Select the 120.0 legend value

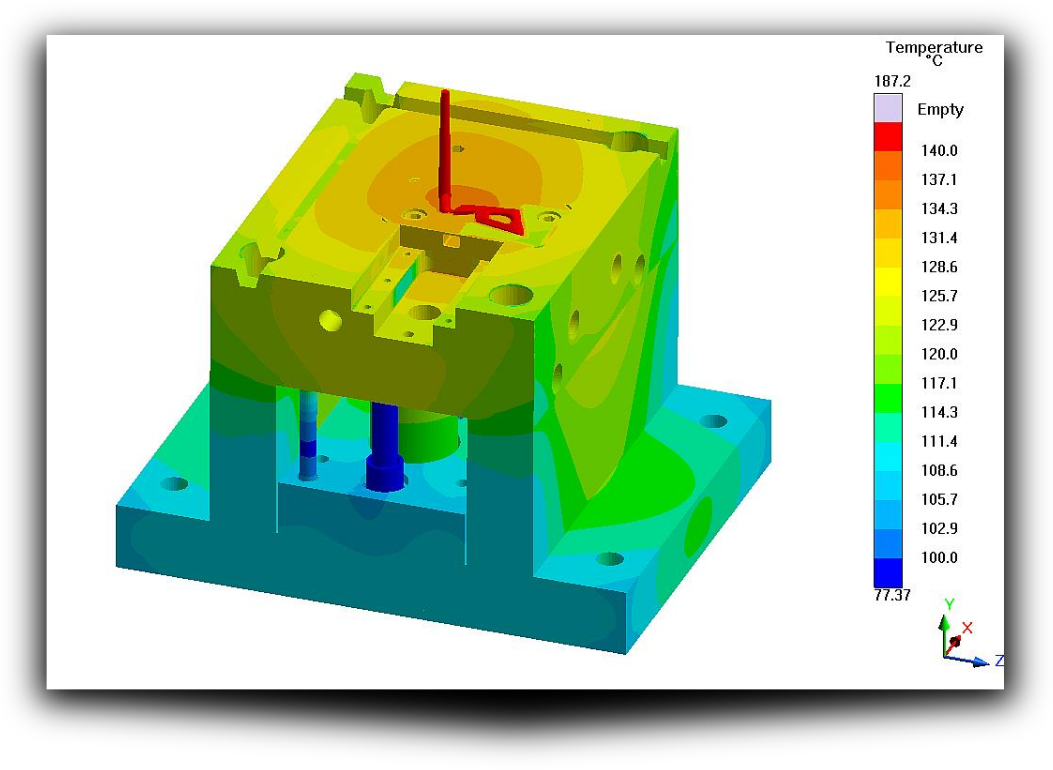point(939,354)
